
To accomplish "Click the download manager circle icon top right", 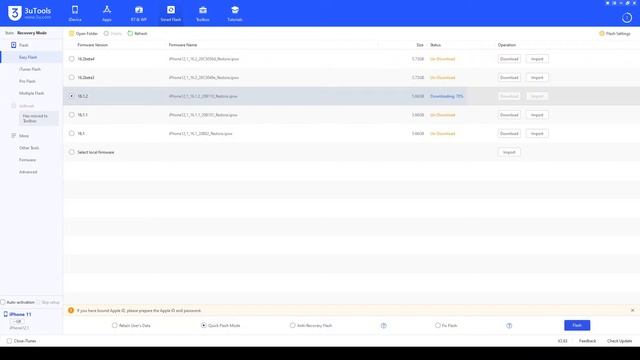I will 627,18.
